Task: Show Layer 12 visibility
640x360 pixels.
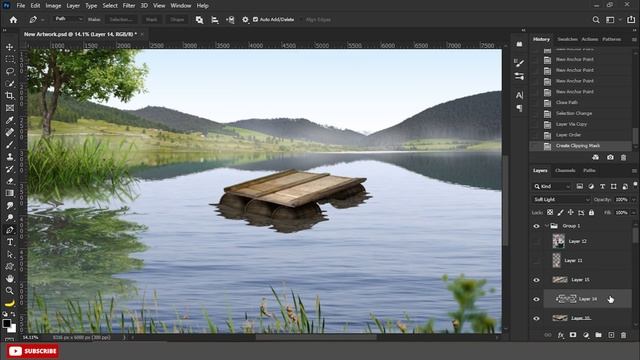Action: pyautogui.click(x=536, y=242)
